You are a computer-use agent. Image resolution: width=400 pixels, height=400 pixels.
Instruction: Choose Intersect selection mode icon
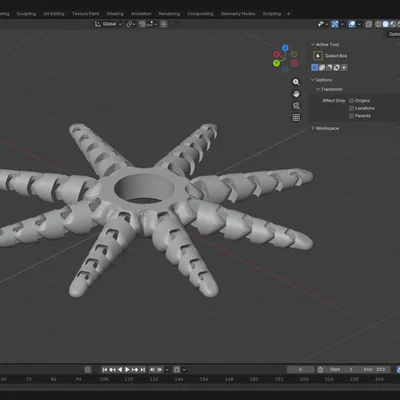[x=344, y=68]
